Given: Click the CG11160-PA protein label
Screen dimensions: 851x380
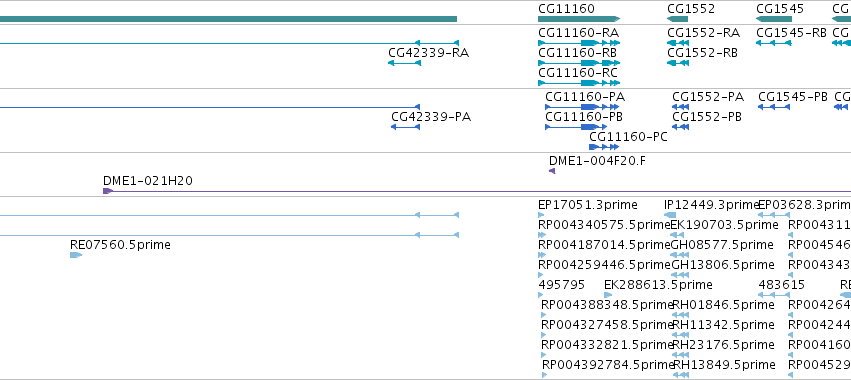Looking at the screenshot, I should click(585, 97).
